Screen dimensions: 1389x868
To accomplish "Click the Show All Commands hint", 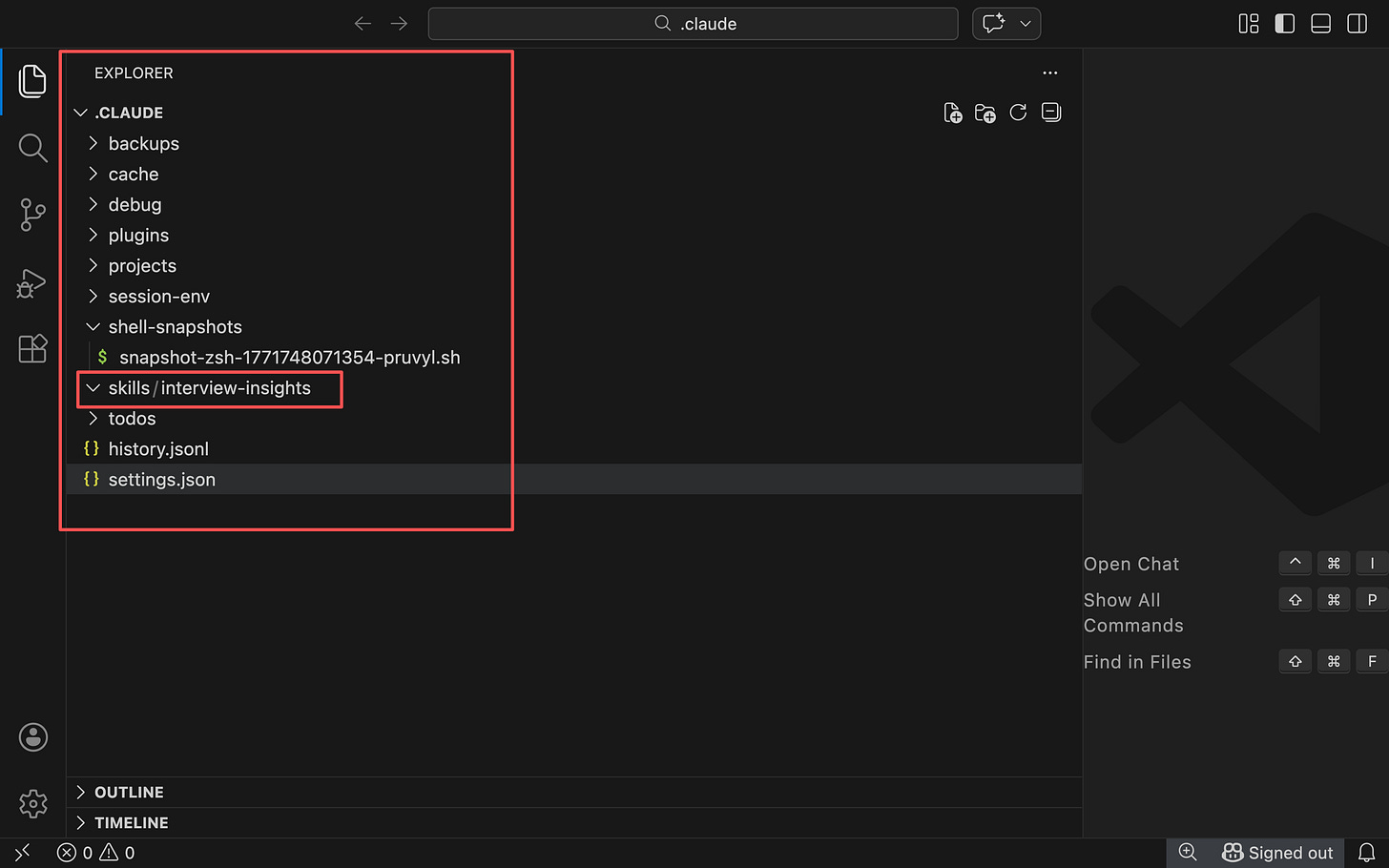I will click(1133, 612).
